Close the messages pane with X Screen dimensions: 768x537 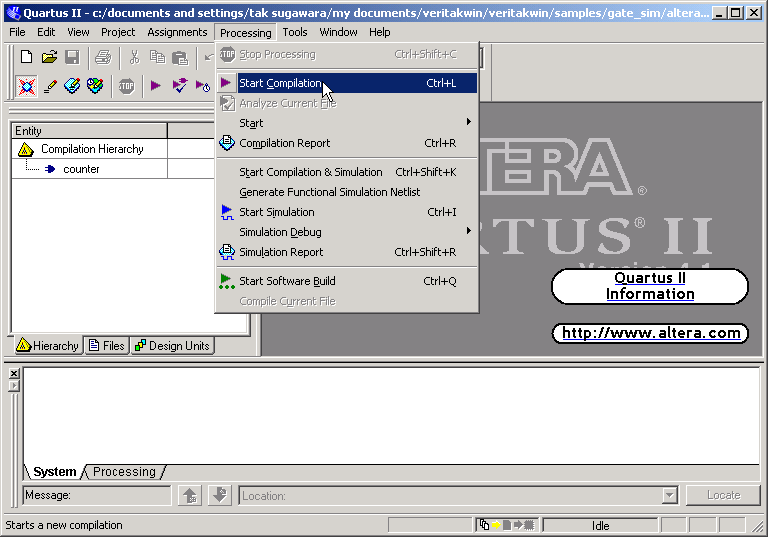pyautogui.click(x=14, y=373)
